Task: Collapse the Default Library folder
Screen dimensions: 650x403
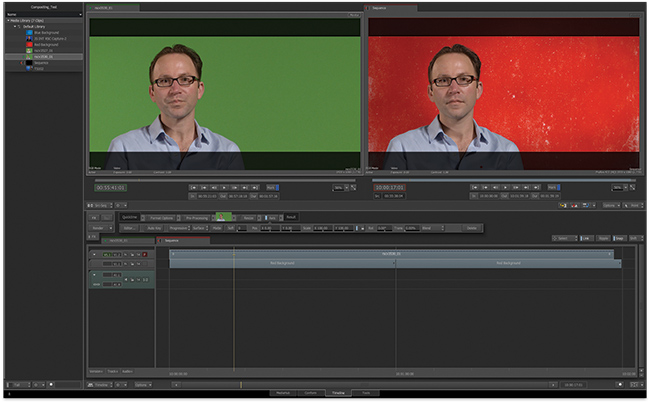Action: 14,27
